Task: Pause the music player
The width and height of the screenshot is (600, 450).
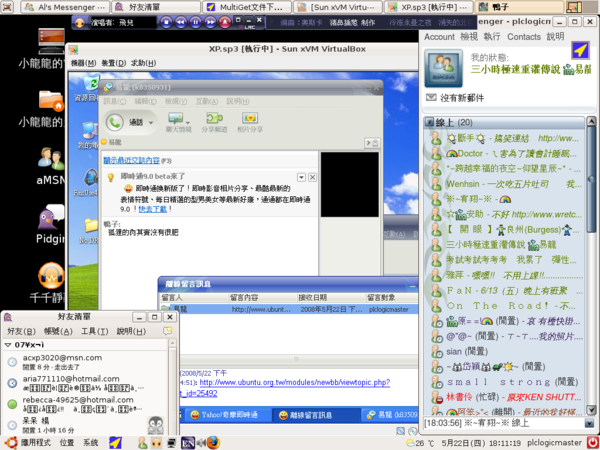Action: coord(196,22)
